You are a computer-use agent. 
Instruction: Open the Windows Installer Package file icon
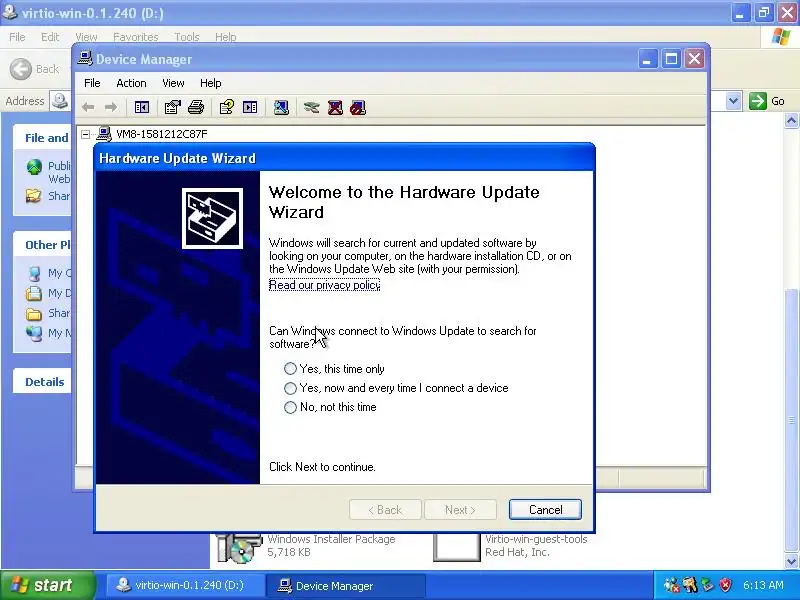click(x=238, y=546)
